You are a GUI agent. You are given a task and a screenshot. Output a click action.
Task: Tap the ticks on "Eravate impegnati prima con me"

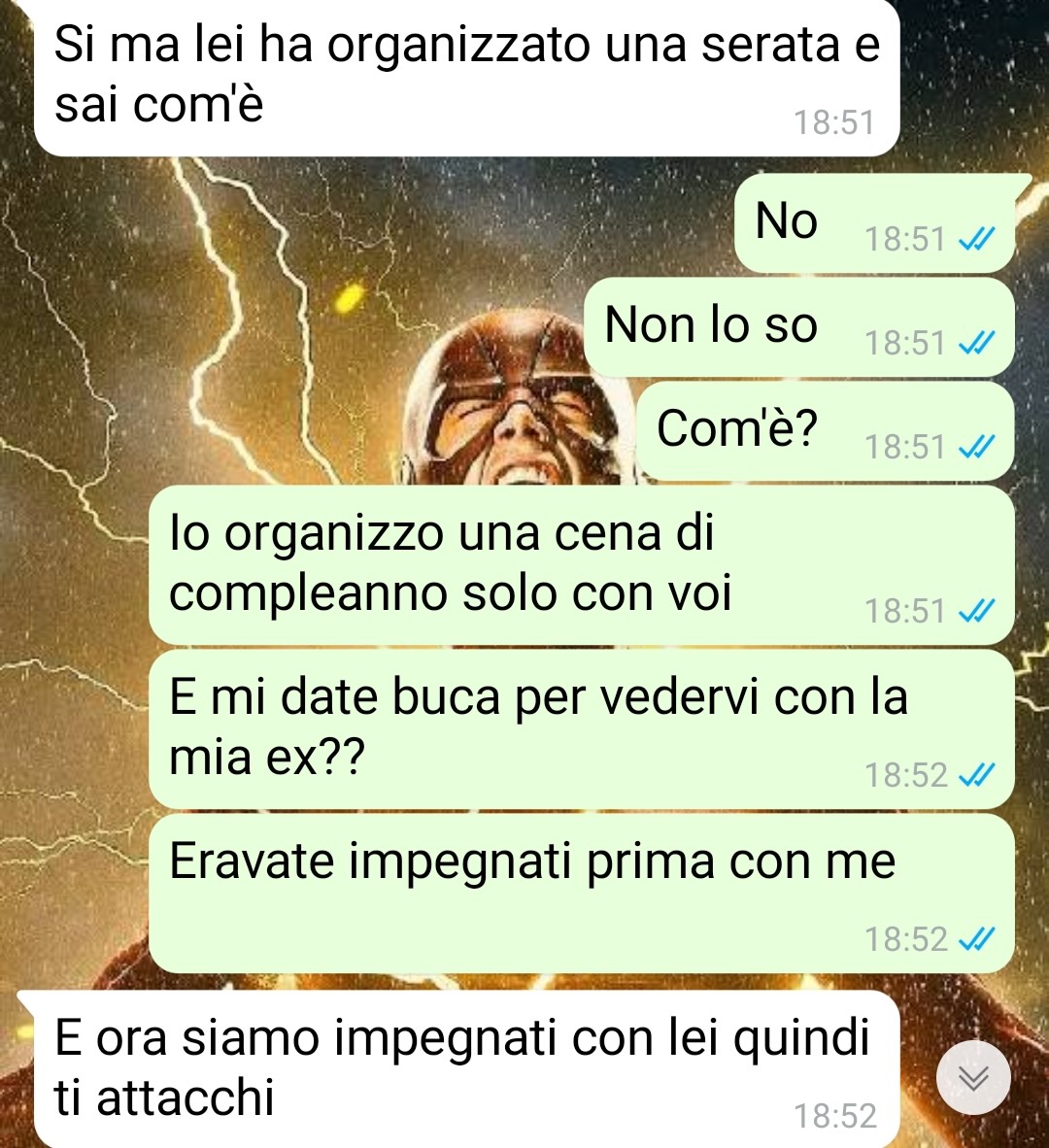[977, 938]
